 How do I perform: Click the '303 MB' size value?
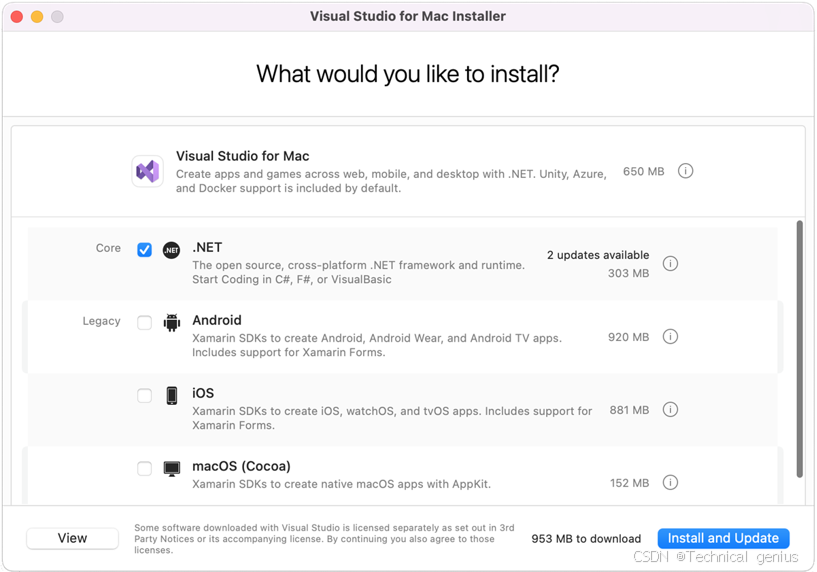[x=628, y=273]
